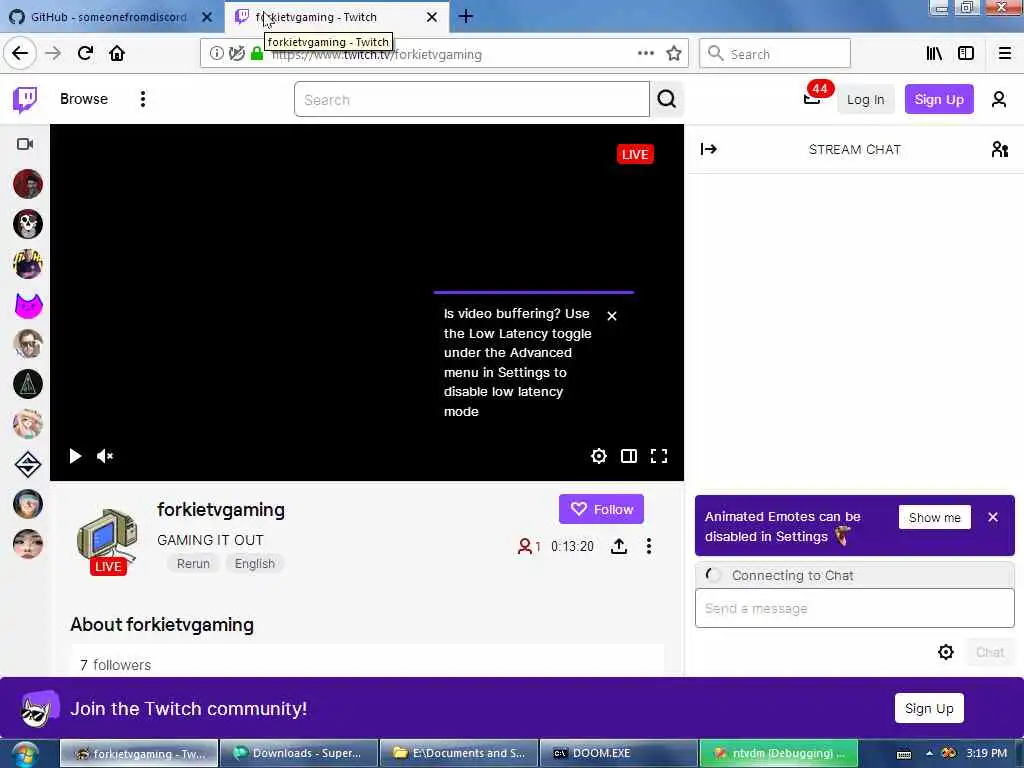Viewport: 1024px width, 768px height.
Task: Switch to ntvdm (Debugging) taskbar window
Action: 778,754
